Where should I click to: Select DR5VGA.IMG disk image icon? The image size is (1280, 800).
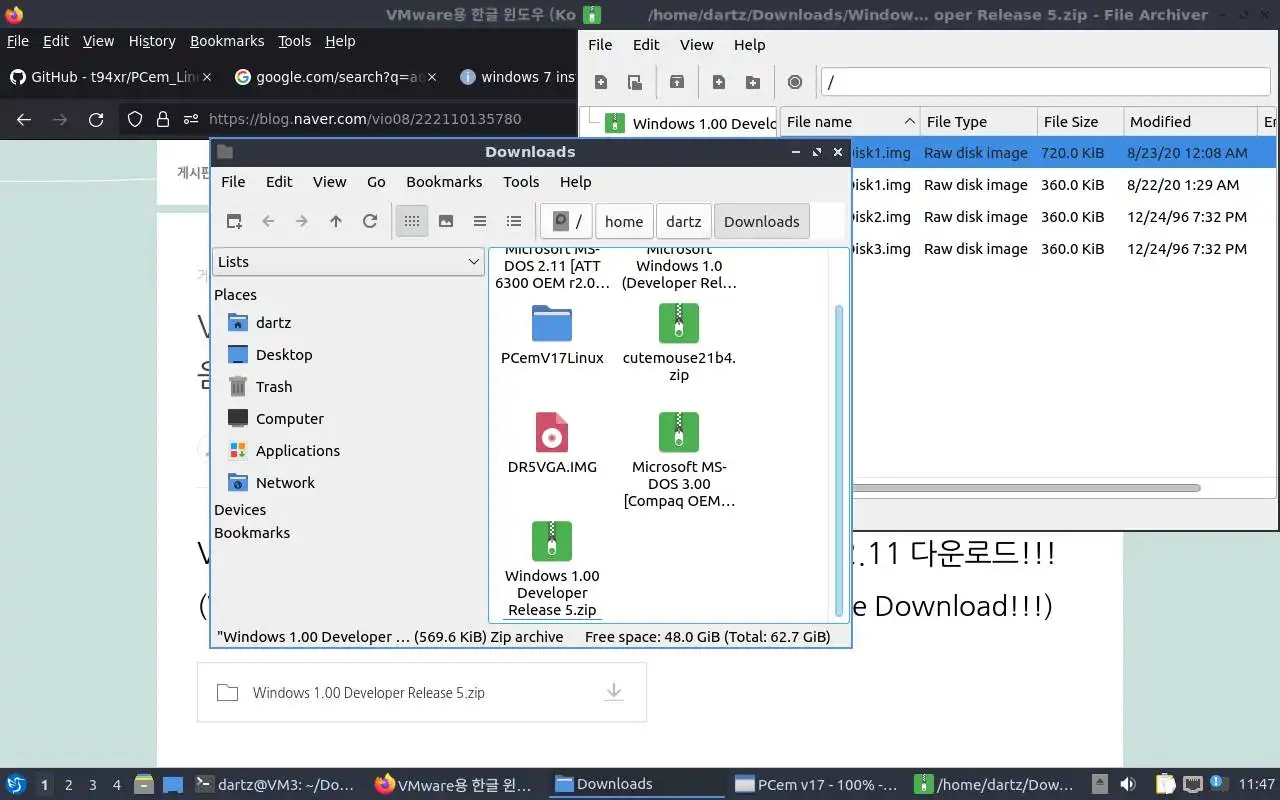point(552,433)
